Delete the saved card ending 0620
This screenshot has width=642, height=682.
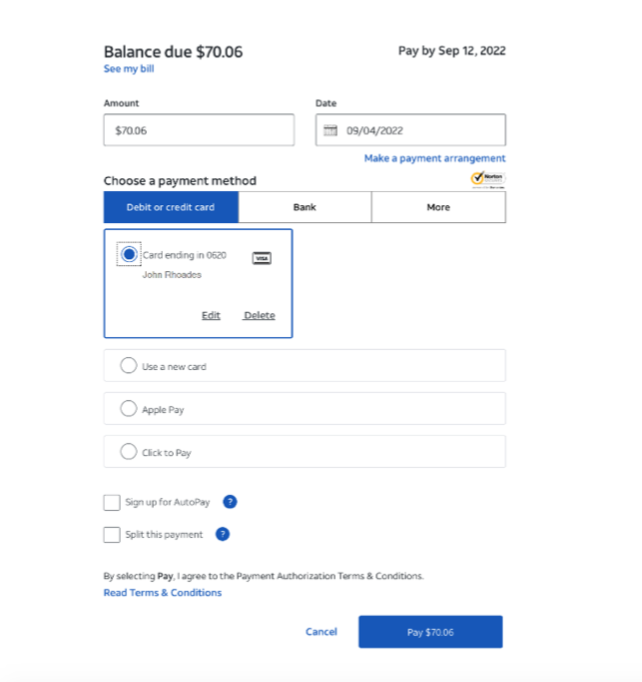(x=259, y=315)
